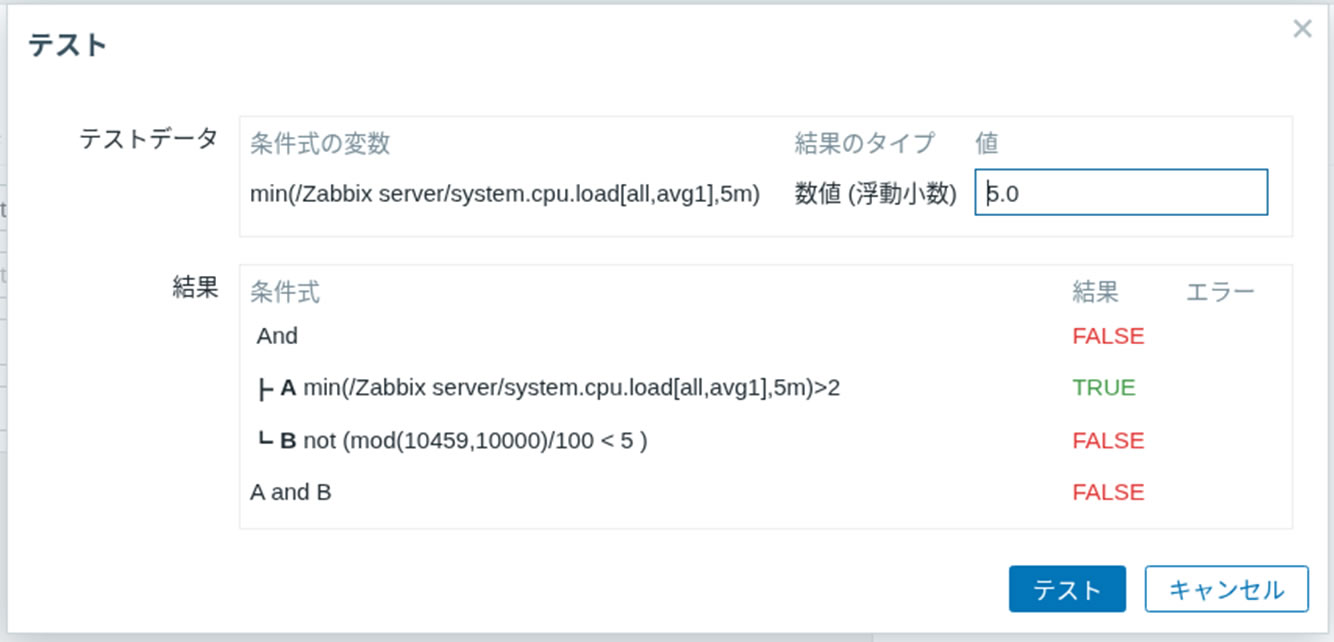The image size is (1334, 642).
Task: Click the エラー column header
Action: click(1221, 290)
